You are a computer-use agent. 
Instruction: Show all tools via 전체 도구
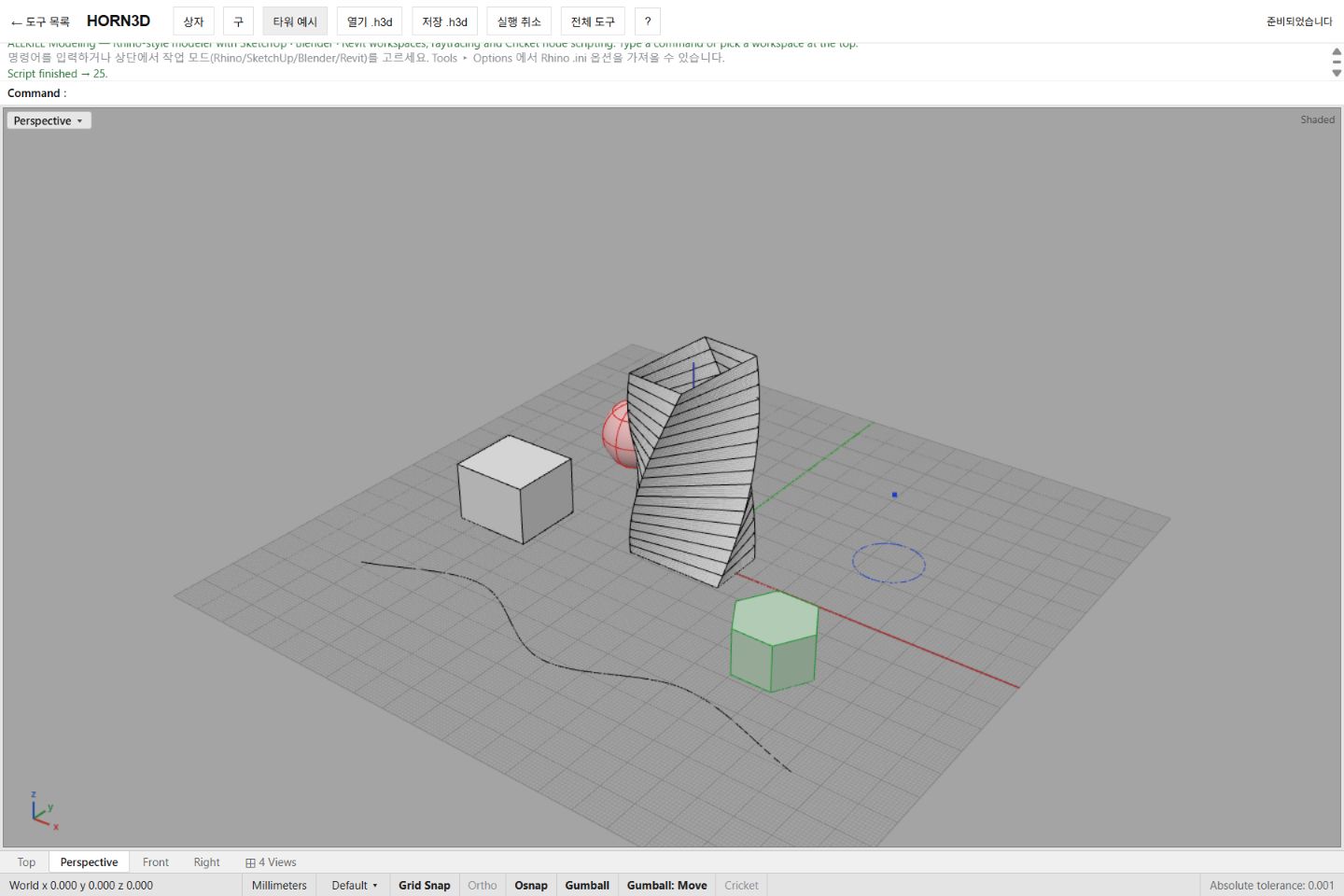(593, 21)
